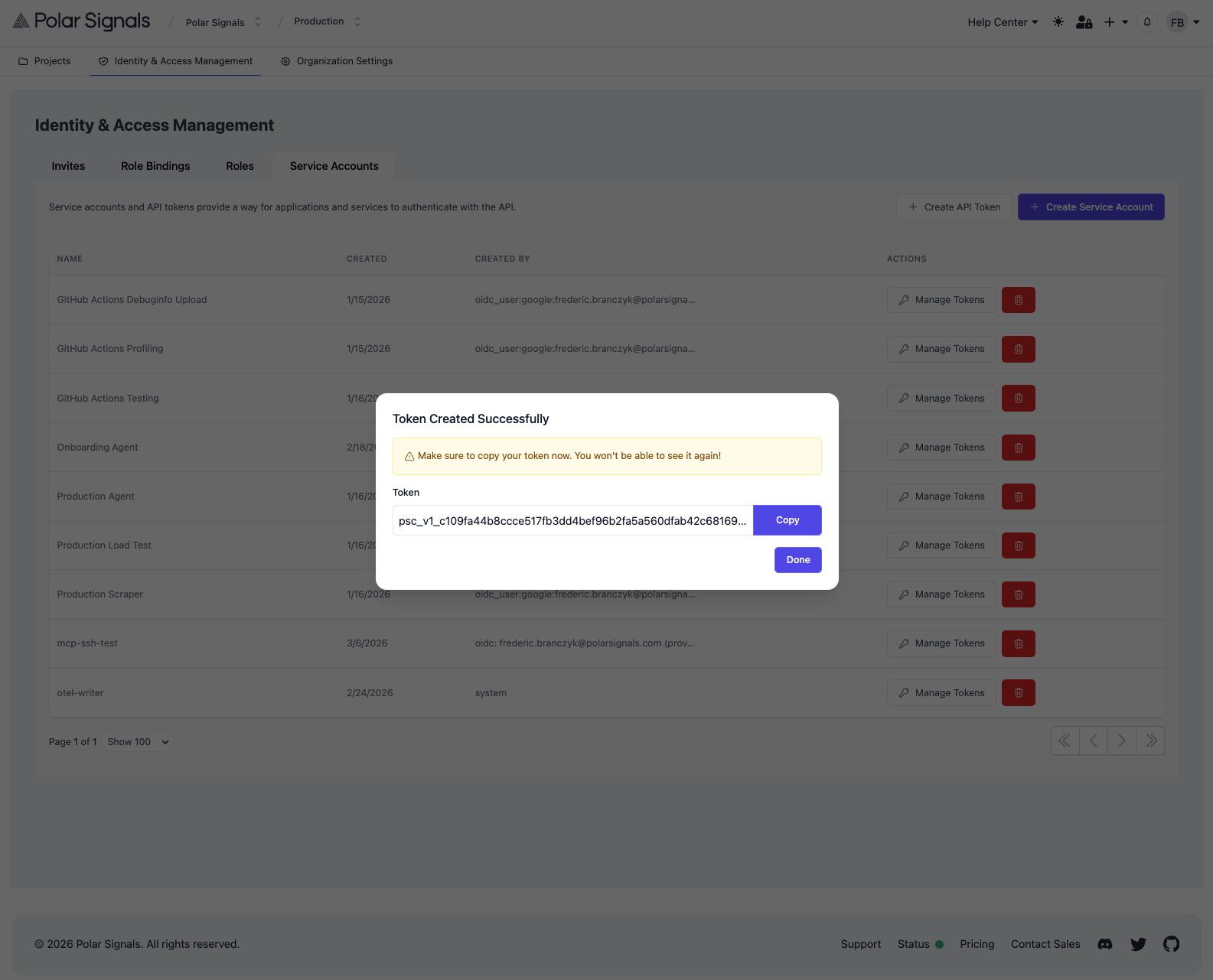
Task: Go to first page with double-left chevron
Action: pos(1065,741)
